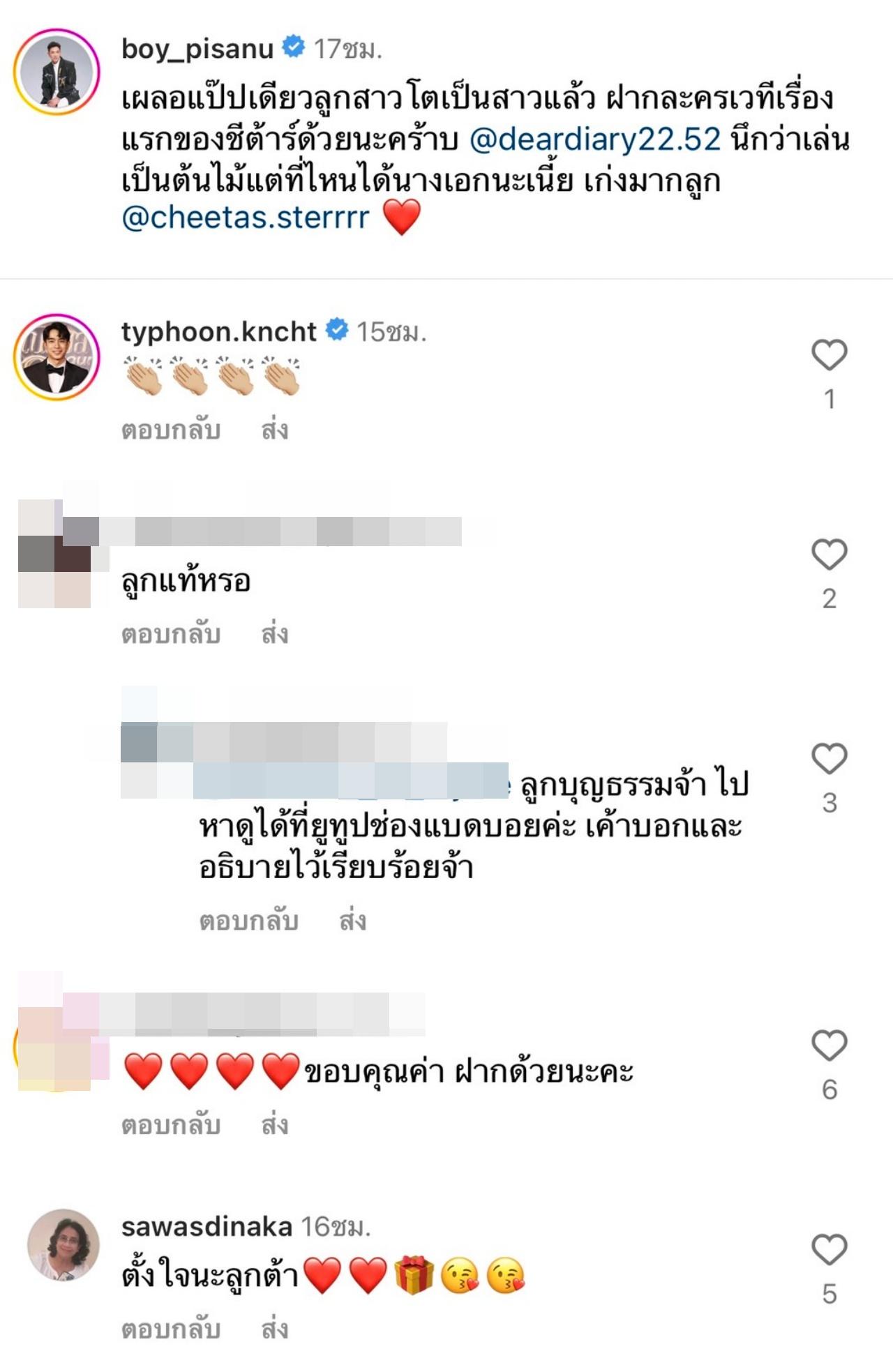Reply to typhoon.kncht's comment
Image resolution: width=893 pixels, height=1372 pixels.
[x=171, y=430]
